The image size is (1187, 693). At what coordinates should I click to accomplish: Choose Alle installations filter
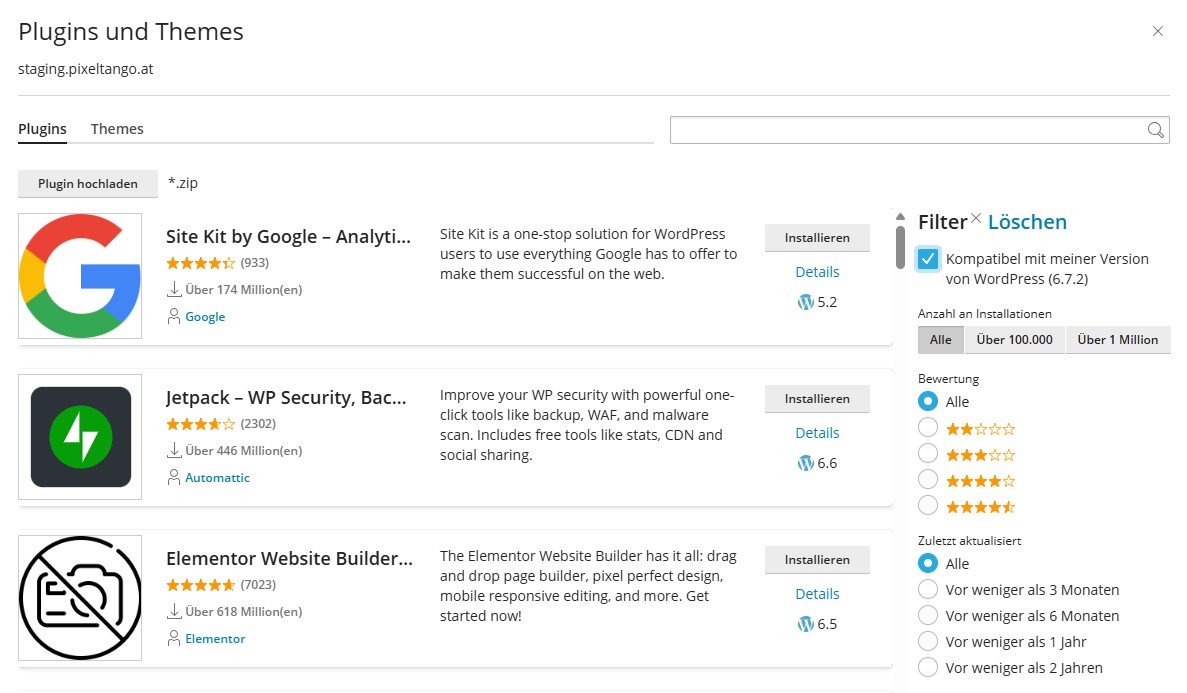(940, 340)
